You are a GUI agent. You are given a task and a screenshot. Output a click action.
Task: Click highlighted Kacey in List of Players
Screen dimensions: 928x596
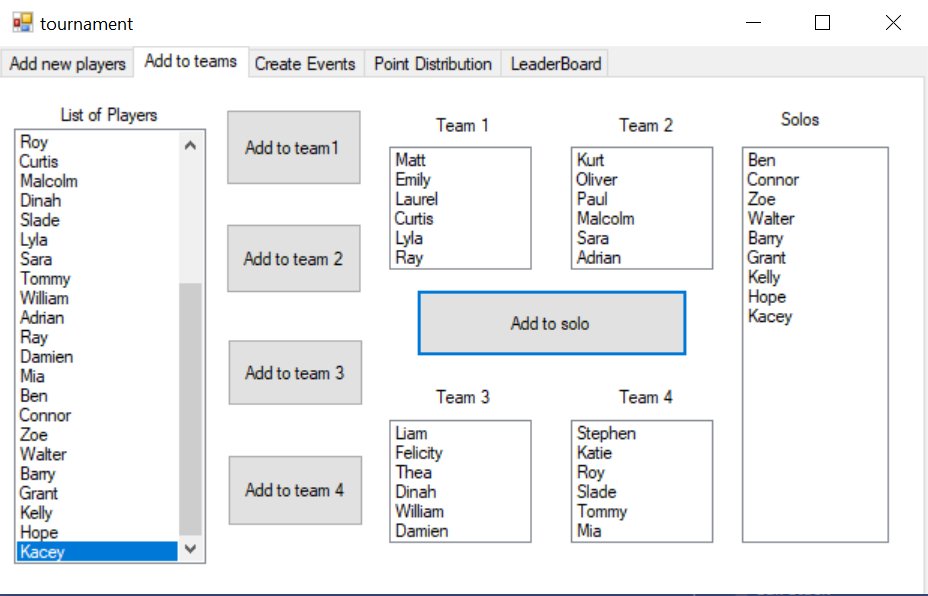point(97,552)
